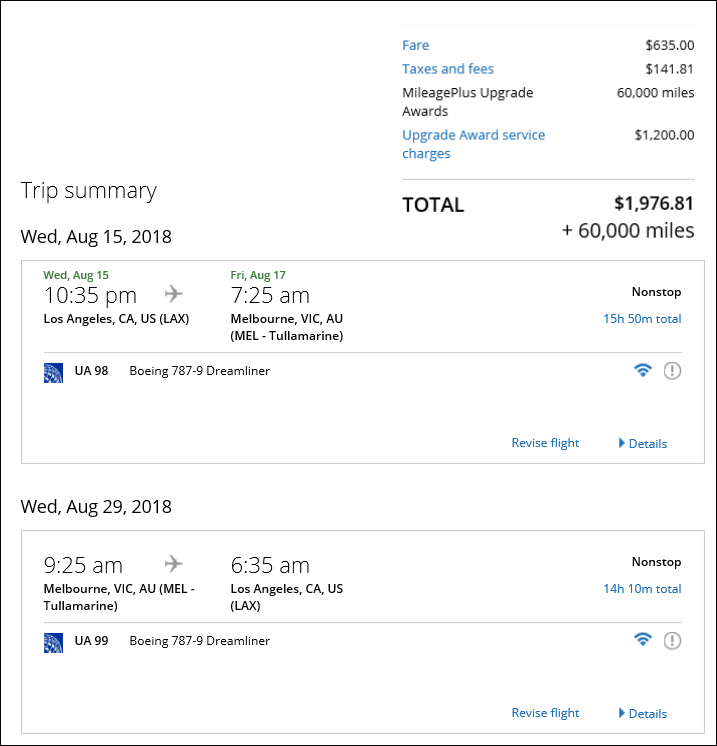Click the United logo beside UA 99
Viewport: 717px width, 746px height.
(53, 643)
